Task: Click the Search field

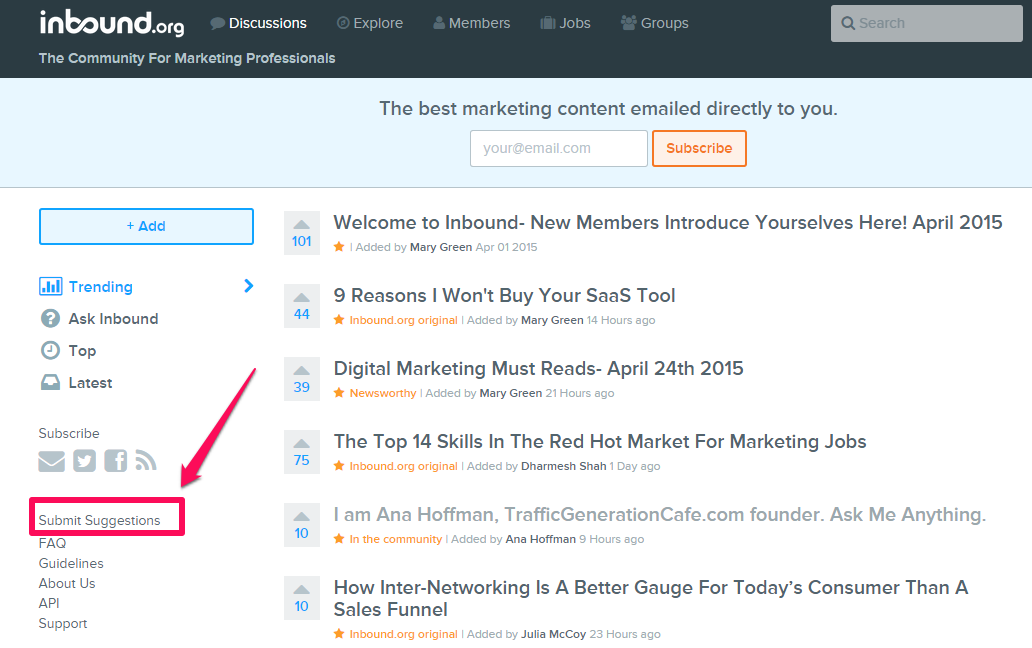Action: tap(927, 24)
